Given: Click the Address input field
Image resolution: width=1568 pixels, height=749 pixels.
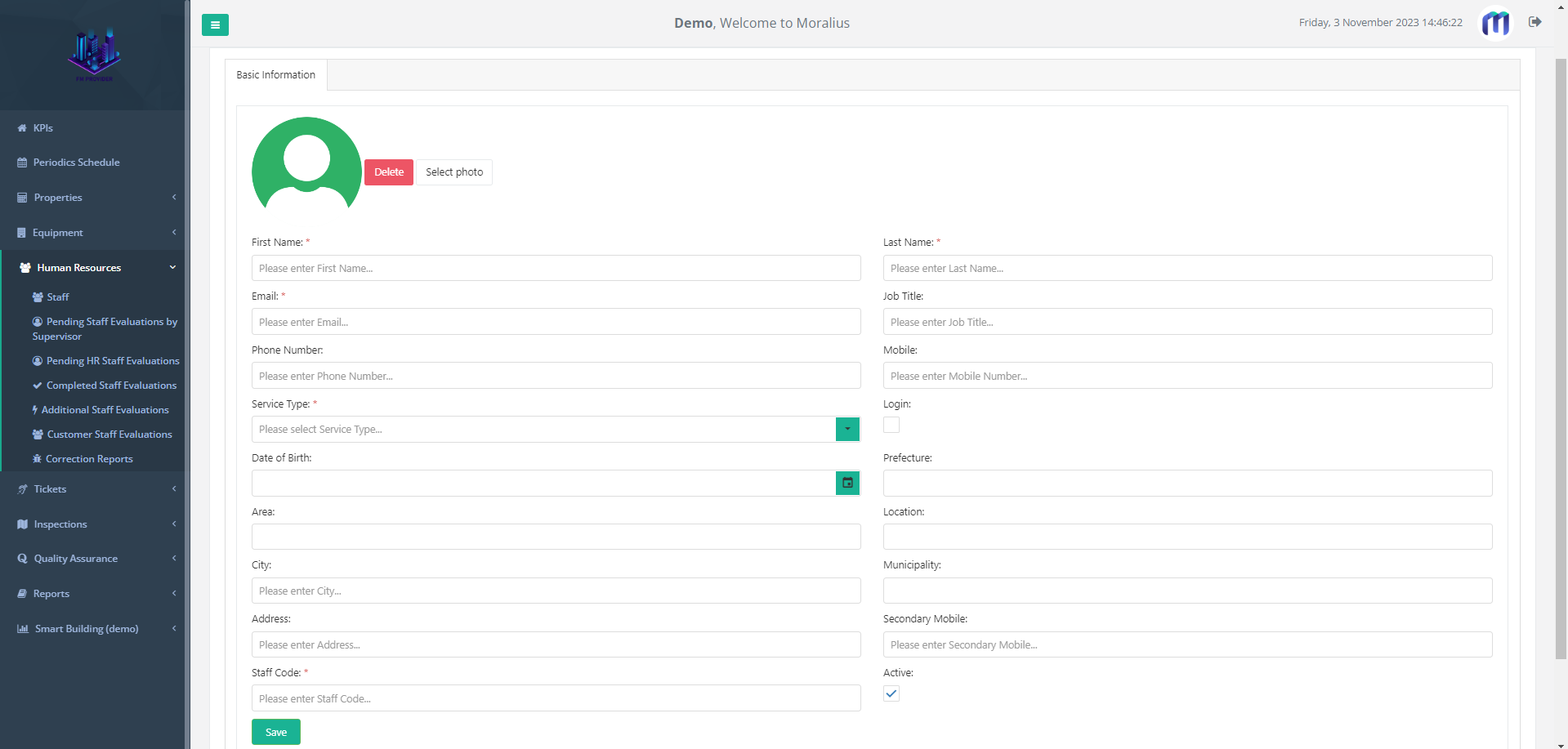Looking at the screenshot, I should point(556,644).
